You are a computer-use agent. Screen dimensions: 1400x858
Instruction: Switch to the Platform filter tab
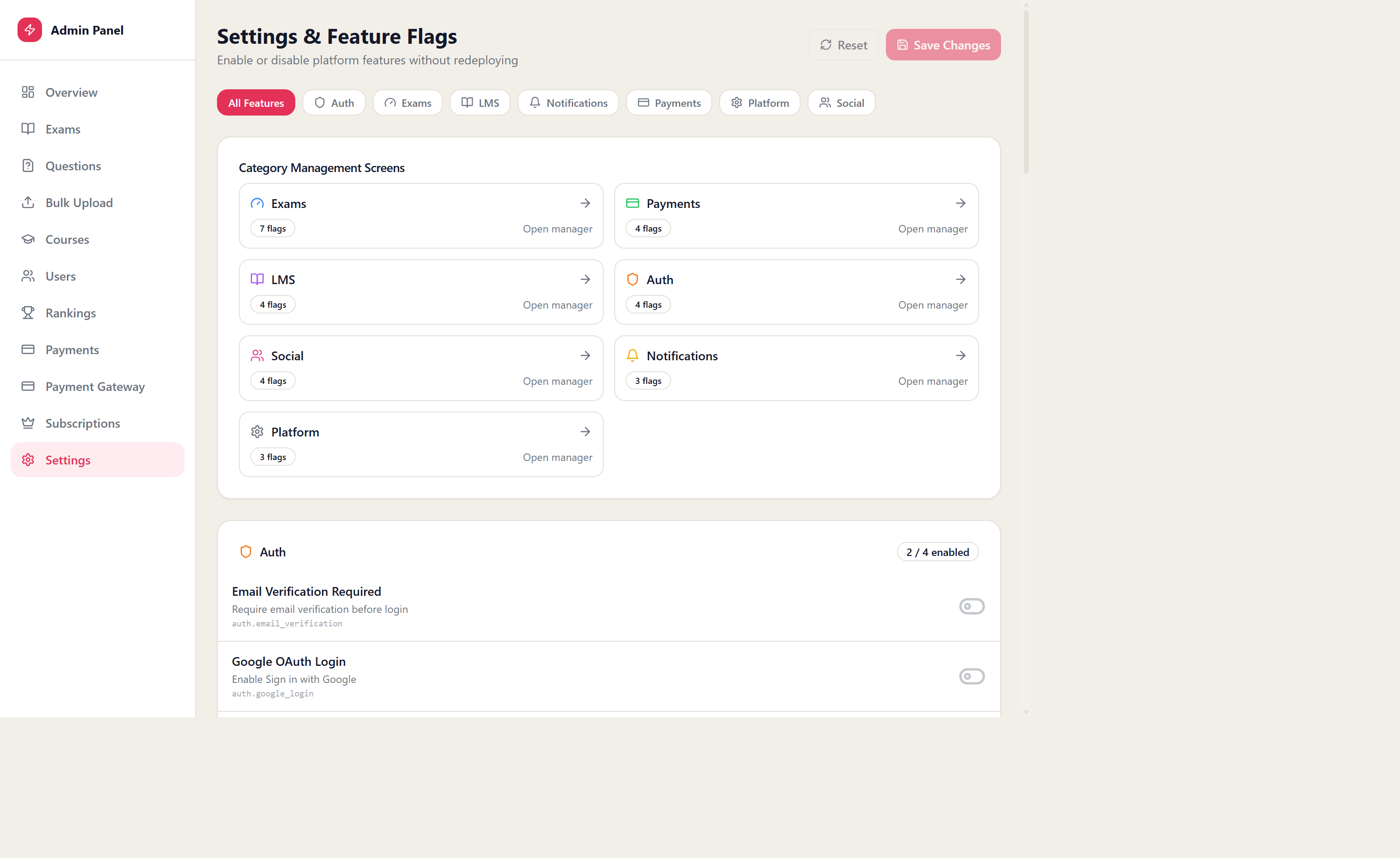pyautogui.click(x=759, y=103)
